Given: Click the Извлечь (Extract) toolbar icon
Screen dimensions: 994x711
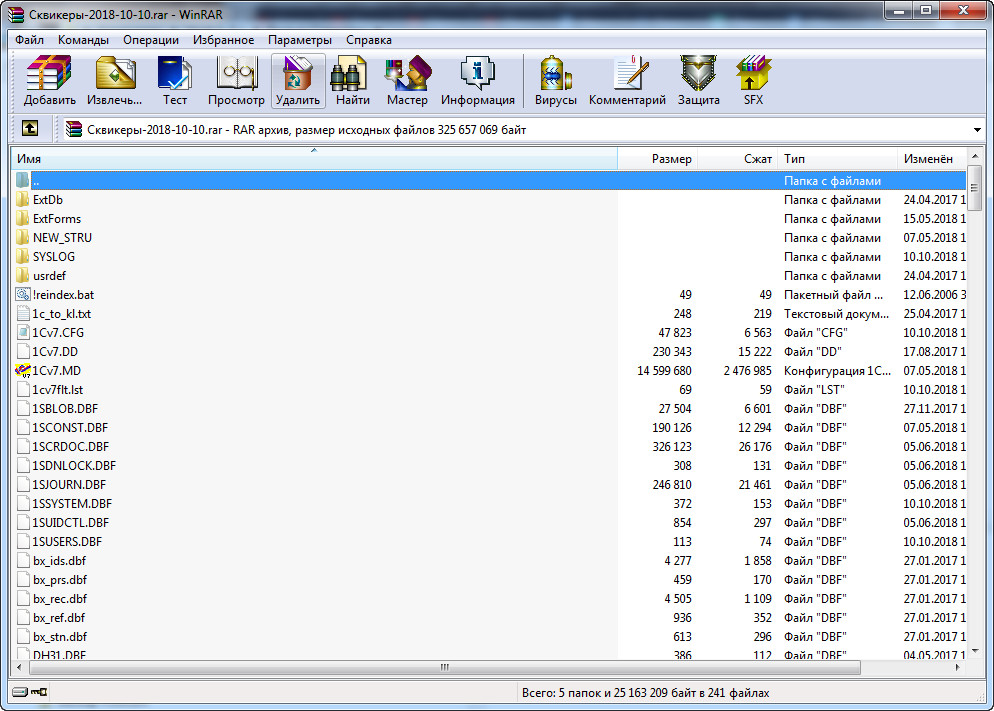Looking at the screenshot, I should (x=115, y=80).
